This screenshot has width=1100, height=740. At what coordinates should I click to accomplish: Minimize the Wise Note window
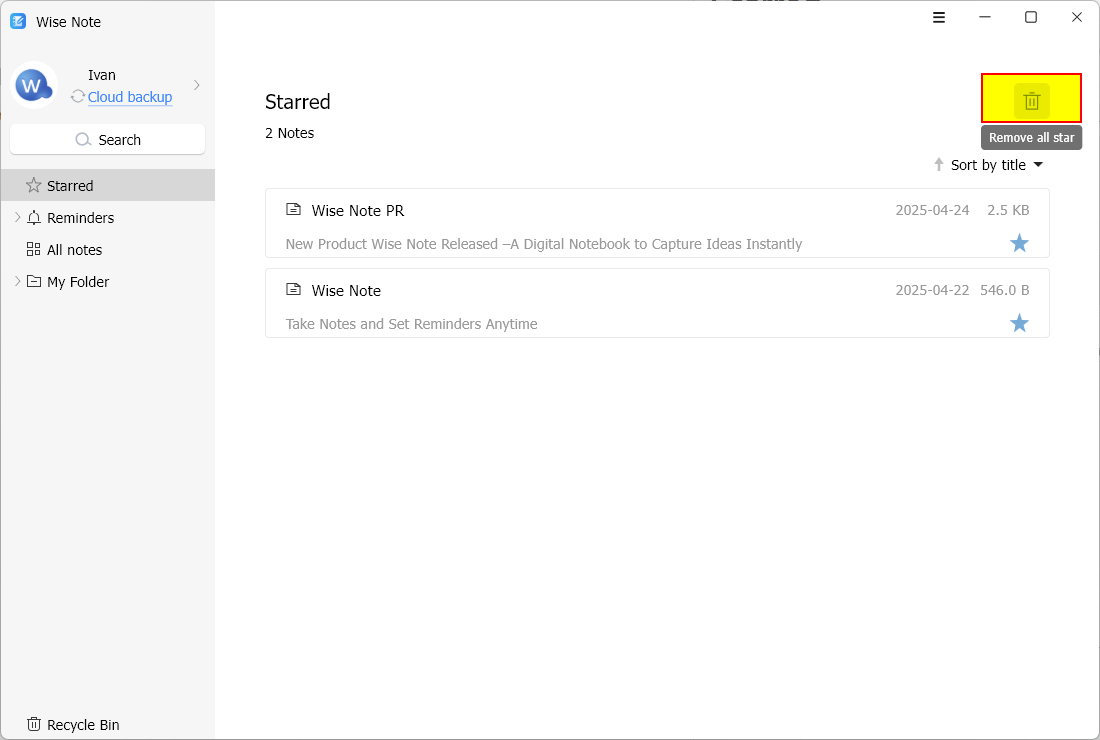pos(985,17)
